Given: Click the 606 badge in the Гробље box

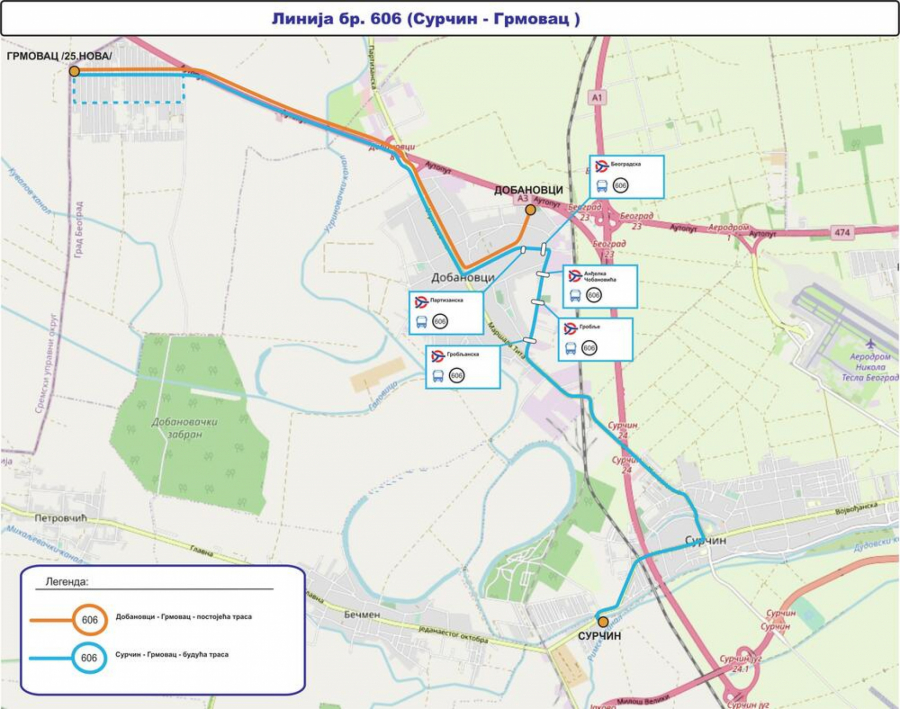Looking at the screenshot, I should click(589, 348).
